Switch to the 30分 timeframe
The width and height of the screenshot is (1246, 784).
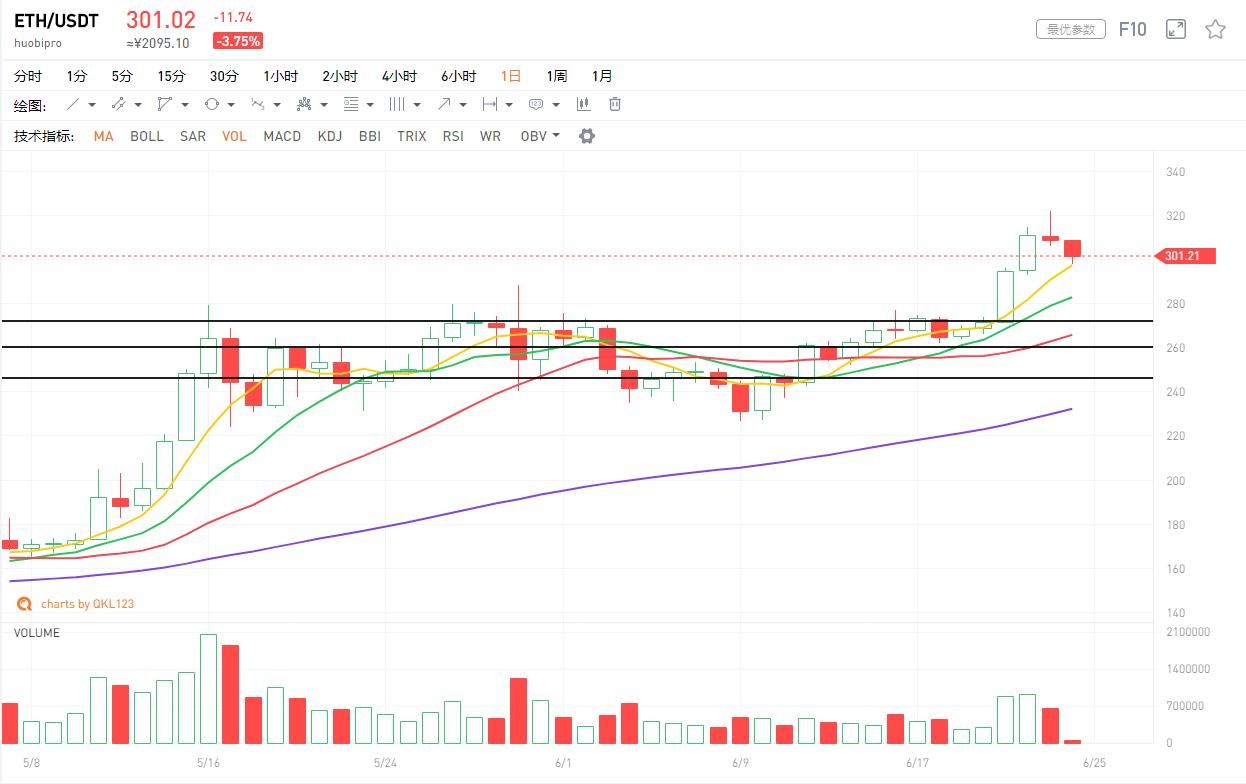point(224,76)
